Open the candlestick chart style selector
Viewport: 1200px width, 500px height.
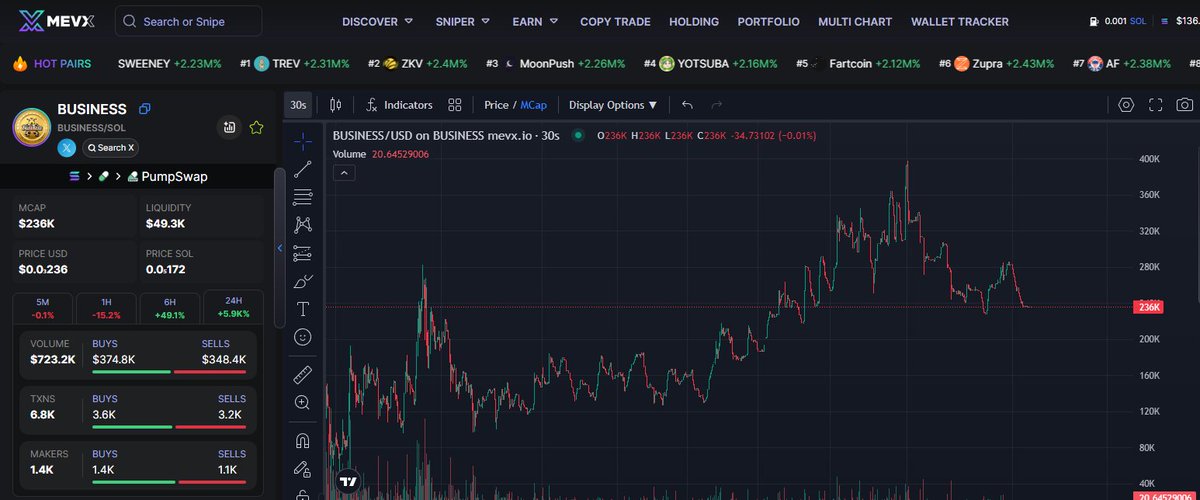(x=335, y=104)
